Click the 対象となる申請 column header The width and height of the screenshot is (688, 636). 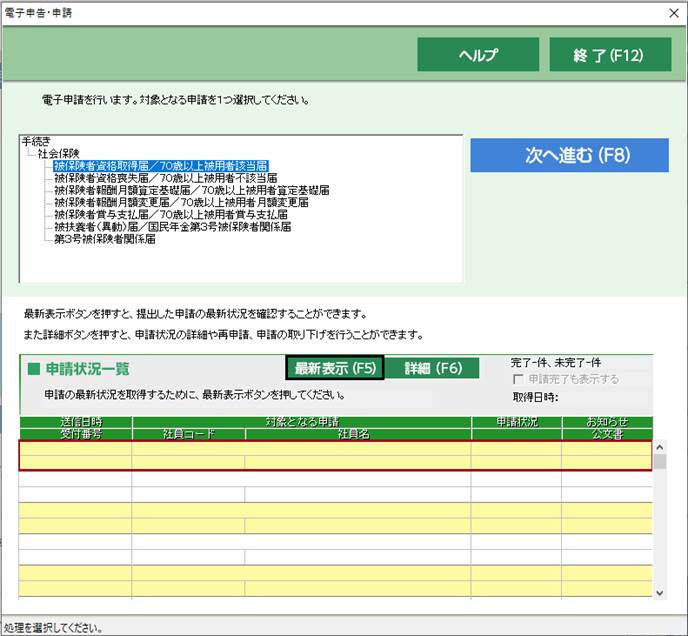302,422
